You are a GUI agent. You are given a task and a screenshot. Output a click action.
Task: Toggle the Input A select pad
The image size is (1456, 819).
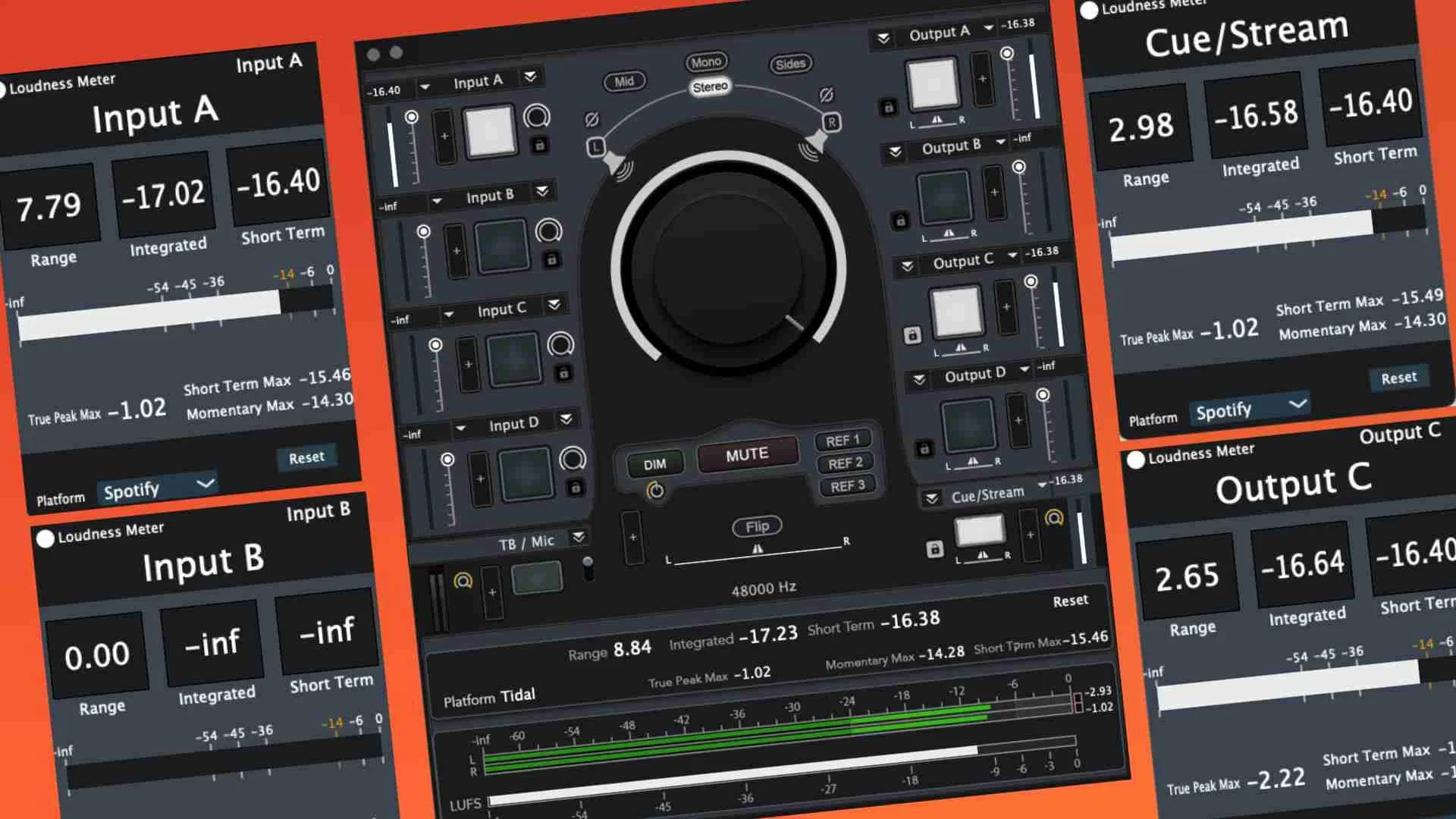[x=490, y=132]
